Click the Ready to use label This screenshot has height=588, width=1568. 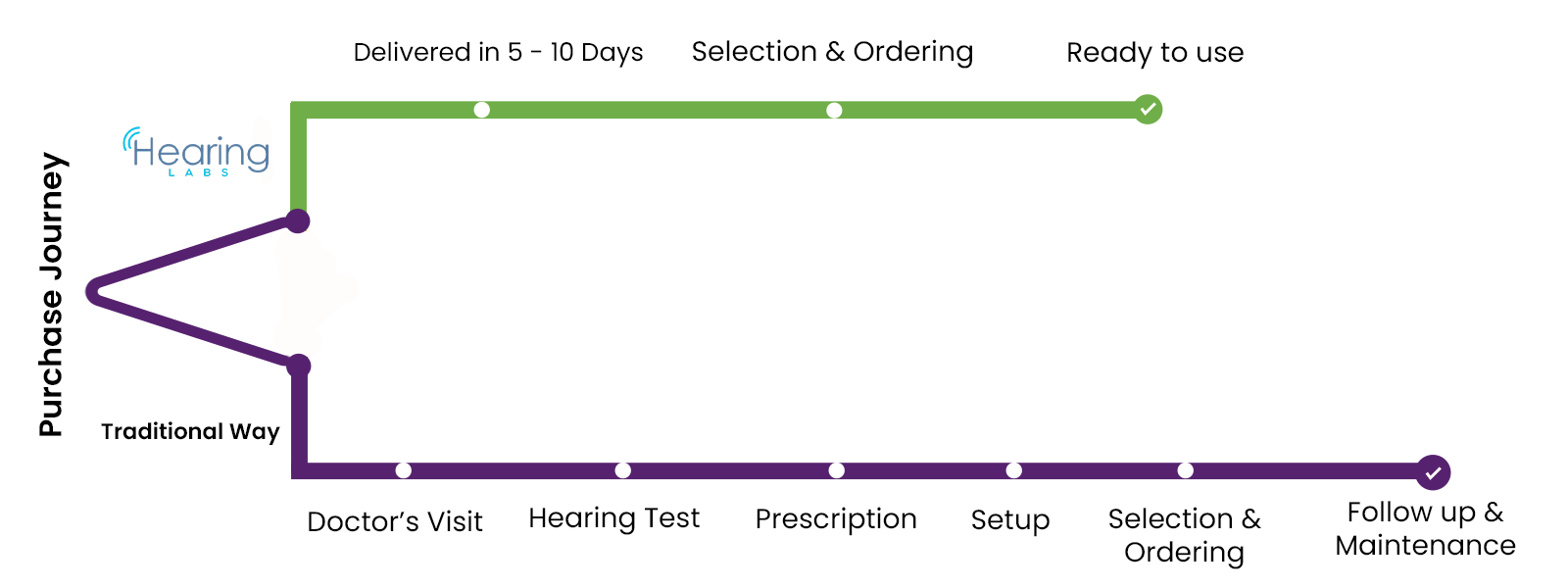1155,52
